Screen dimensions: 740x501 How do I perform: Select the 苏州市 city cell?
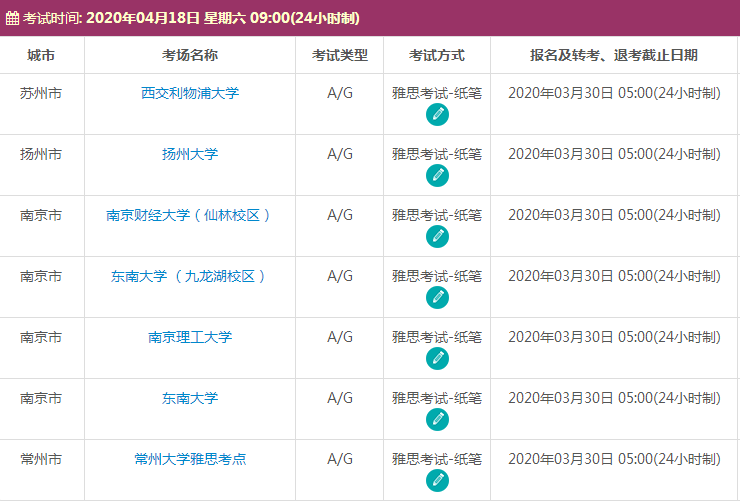[41, 93]
